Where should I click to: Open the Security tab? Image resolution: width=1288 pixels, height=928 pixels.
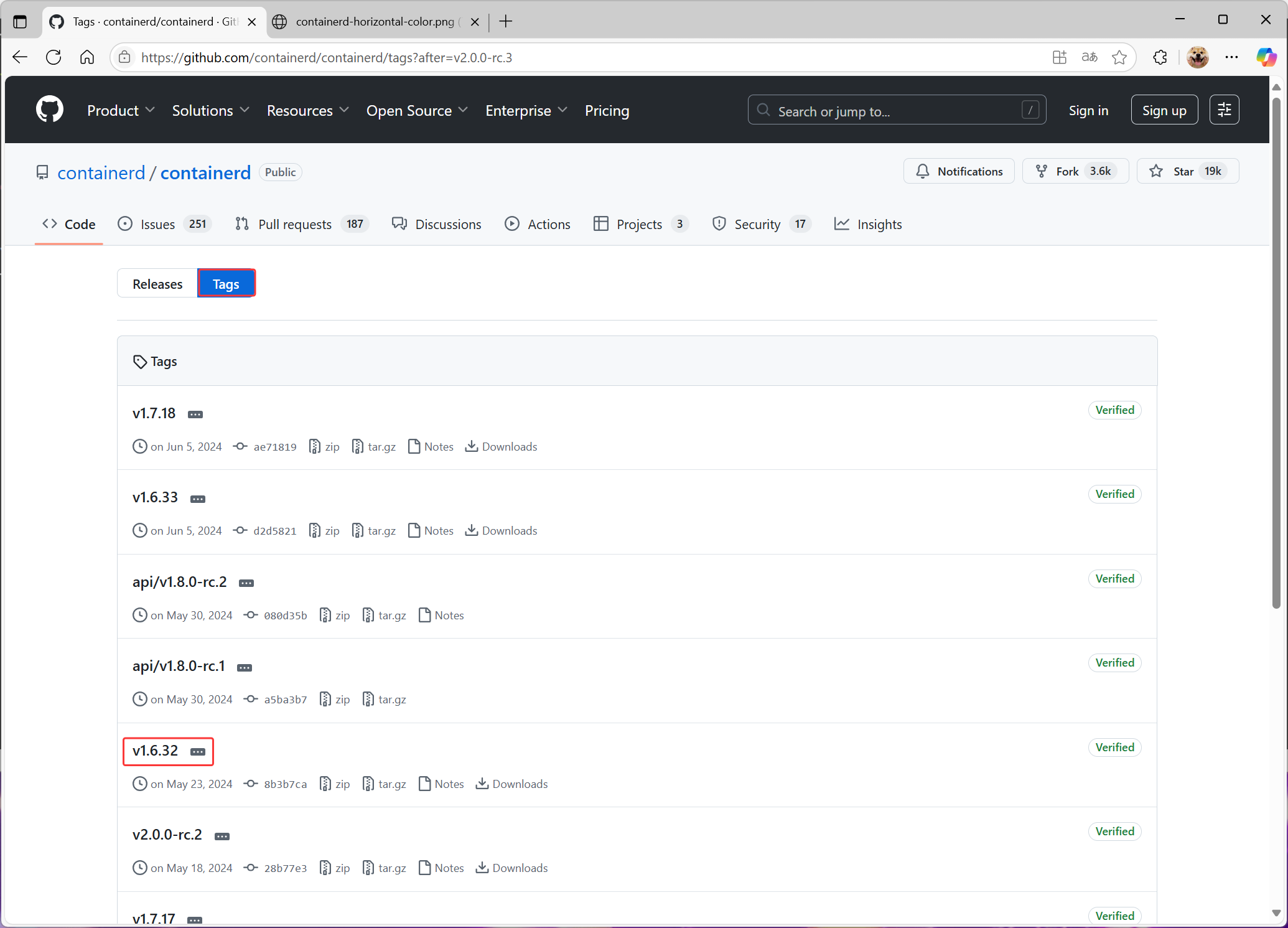762,224
